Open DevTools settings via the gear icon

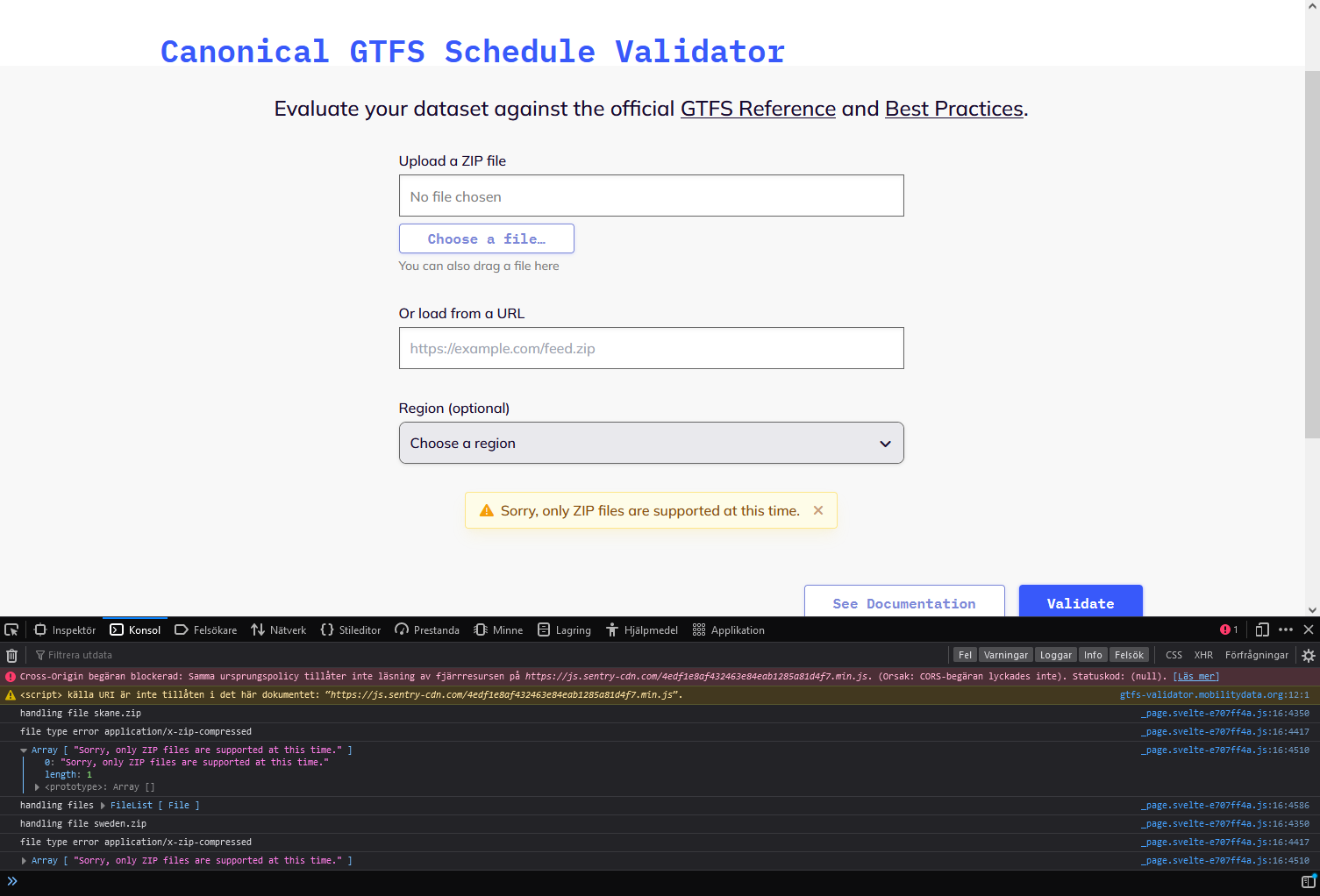[1309, 655]
